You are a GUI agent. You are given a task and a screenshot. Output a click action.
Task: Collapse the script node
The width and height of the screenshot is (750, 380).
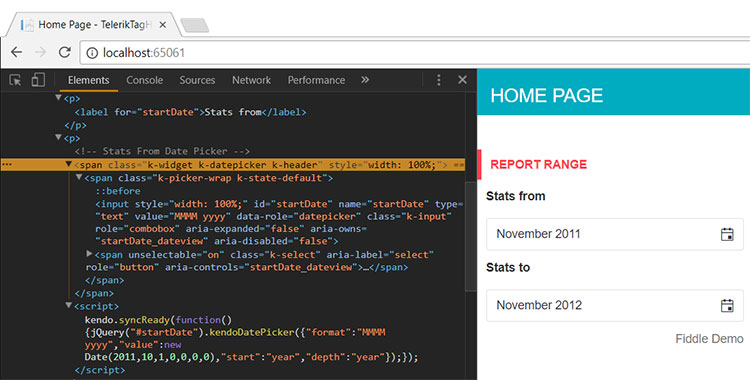coord(68,305)
